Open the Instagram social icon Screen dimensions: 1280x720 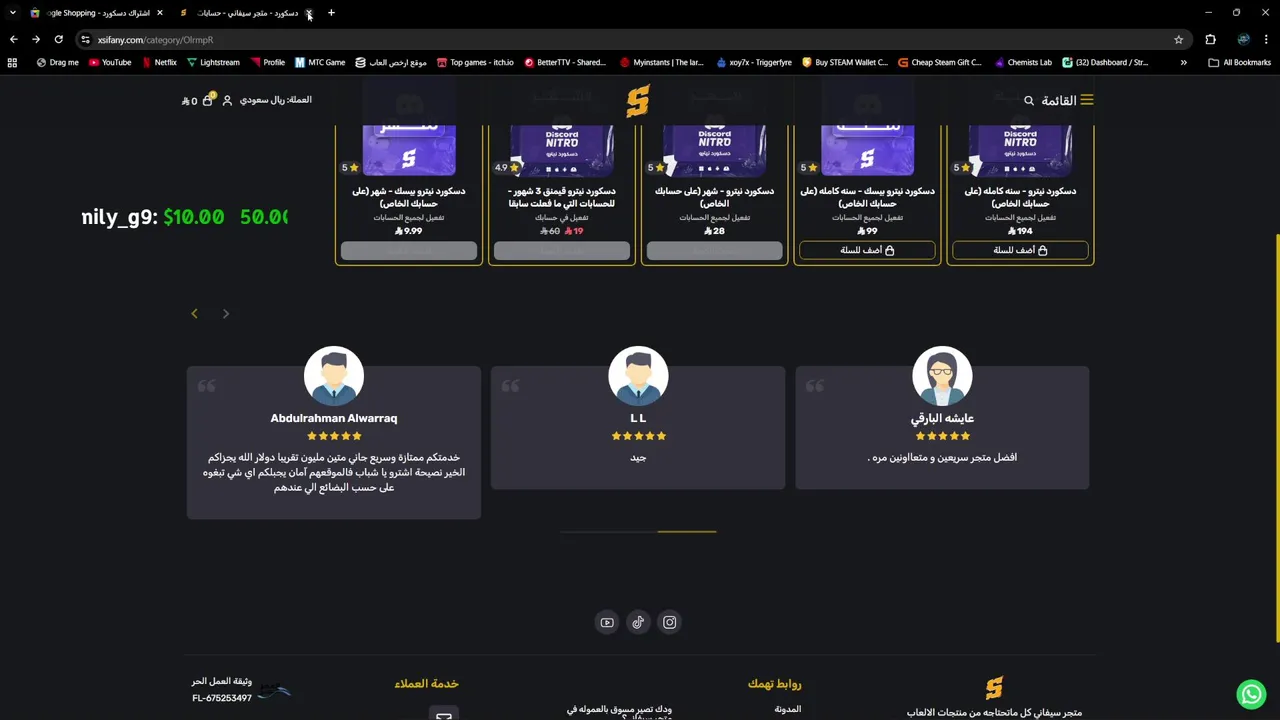tap(670, 622)
